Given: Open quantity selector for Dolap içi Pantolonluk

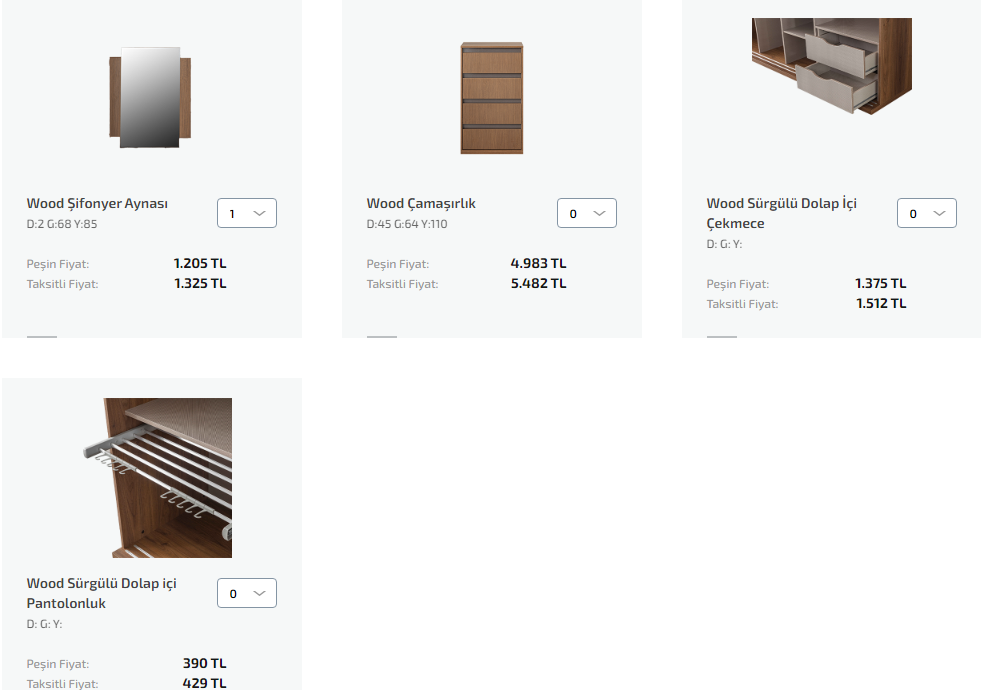Looking at the screenshot, I should (247, 593).
